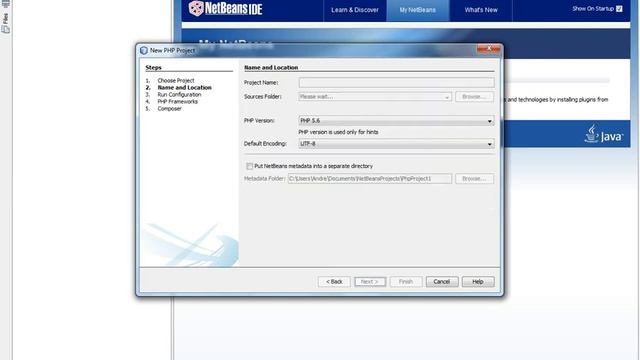This screenshot has width=640, height=360.
Task: Toggle the Show On Startup checkbox
Action: coord(619,9)
